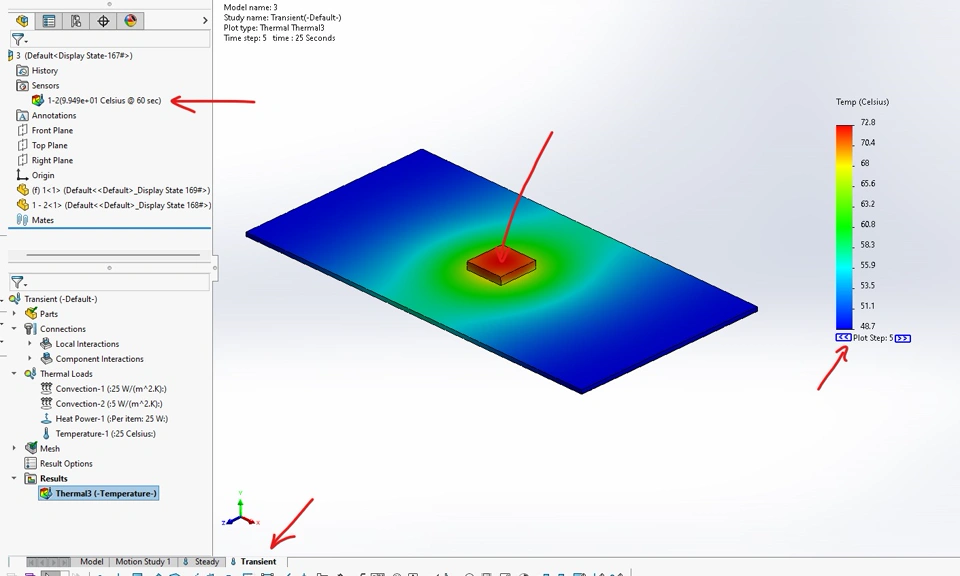Open the FeatureManager Design Tree tab
Viewport: 960px width, 576px height.
(x=22, y=21)
